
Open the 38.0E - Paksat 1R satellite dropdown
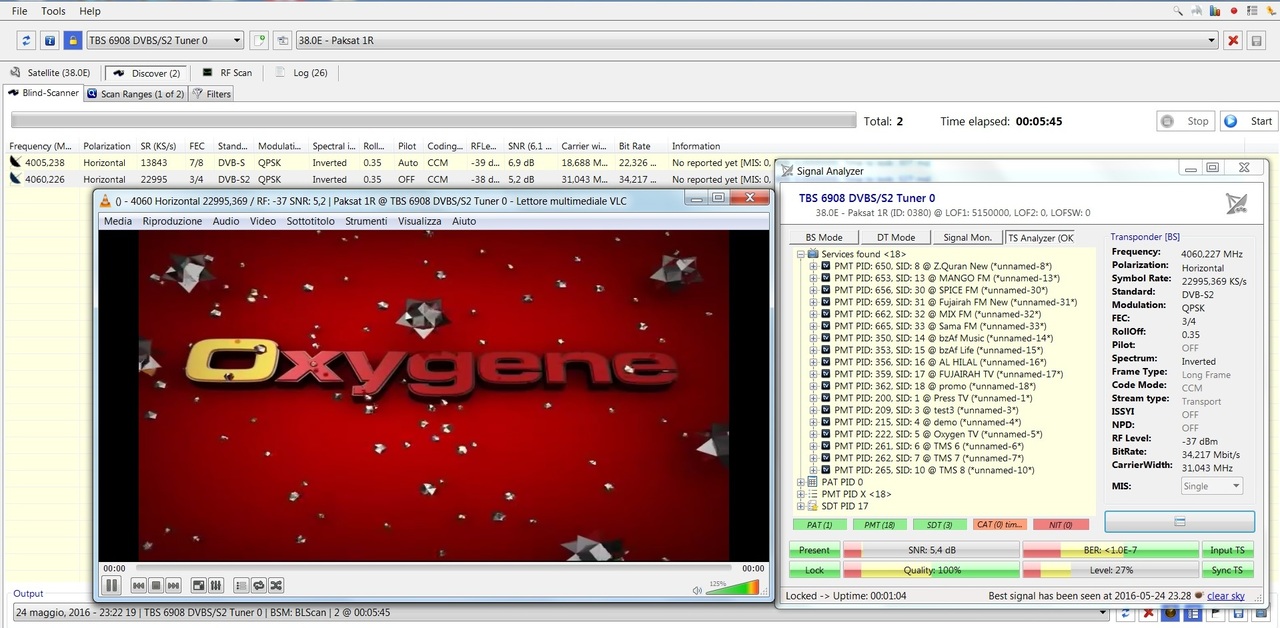point(756,40)
